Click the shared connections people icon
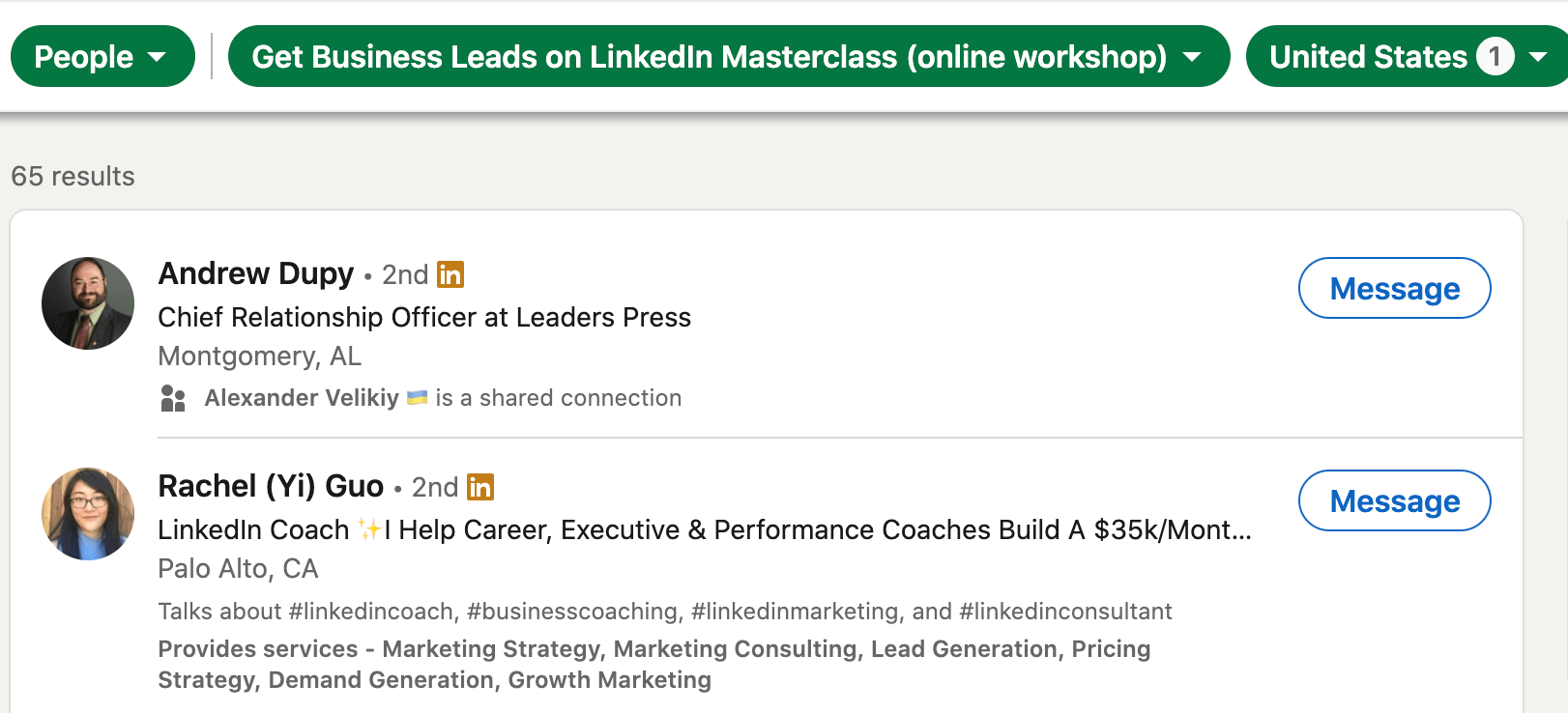Screen dimensions: 1568x713 pyautogui.click(x=173, y=398)
